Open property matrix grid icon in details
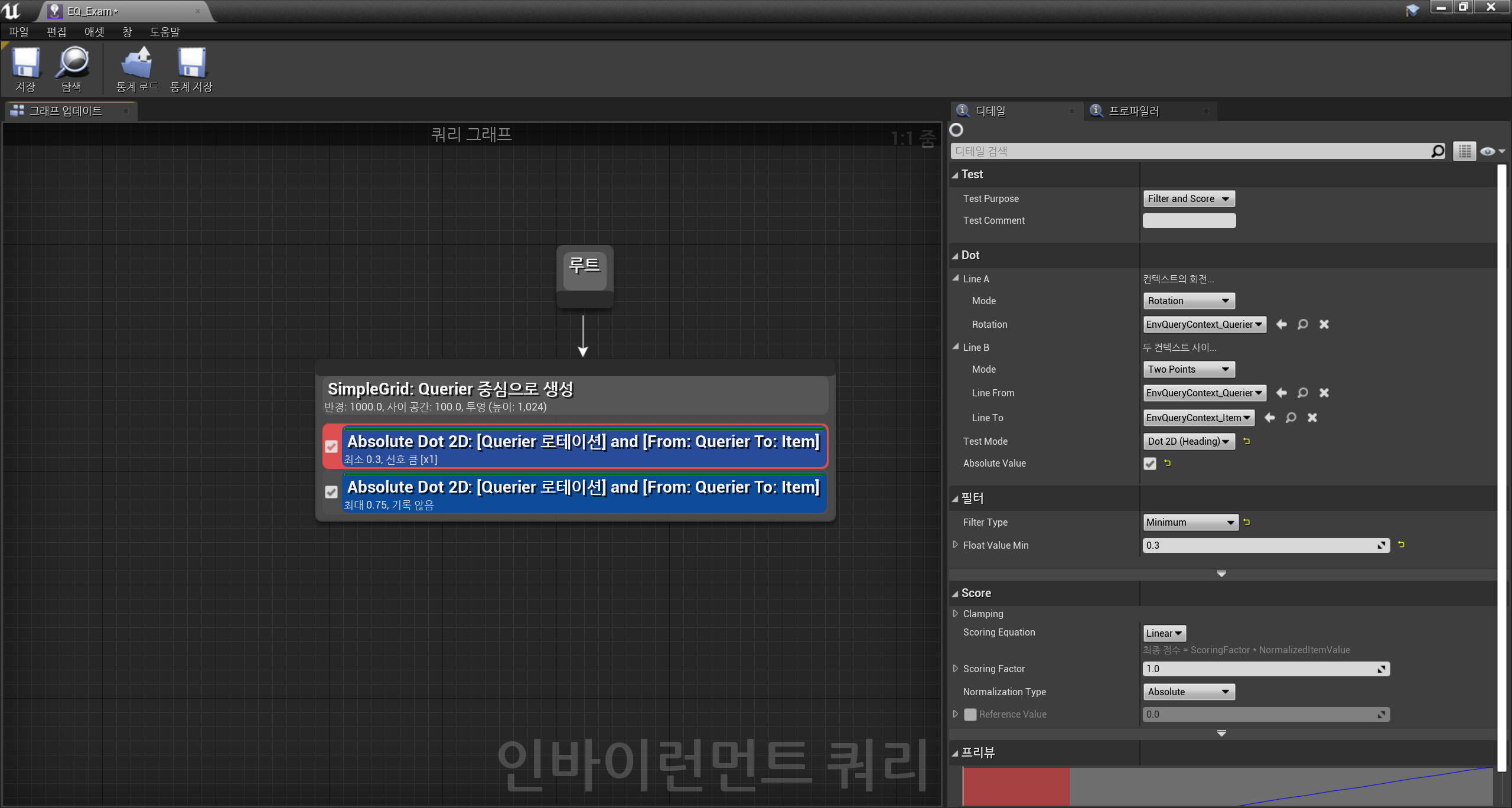The height and width of the screenshot is (808, 1512). click(1464, 151)
